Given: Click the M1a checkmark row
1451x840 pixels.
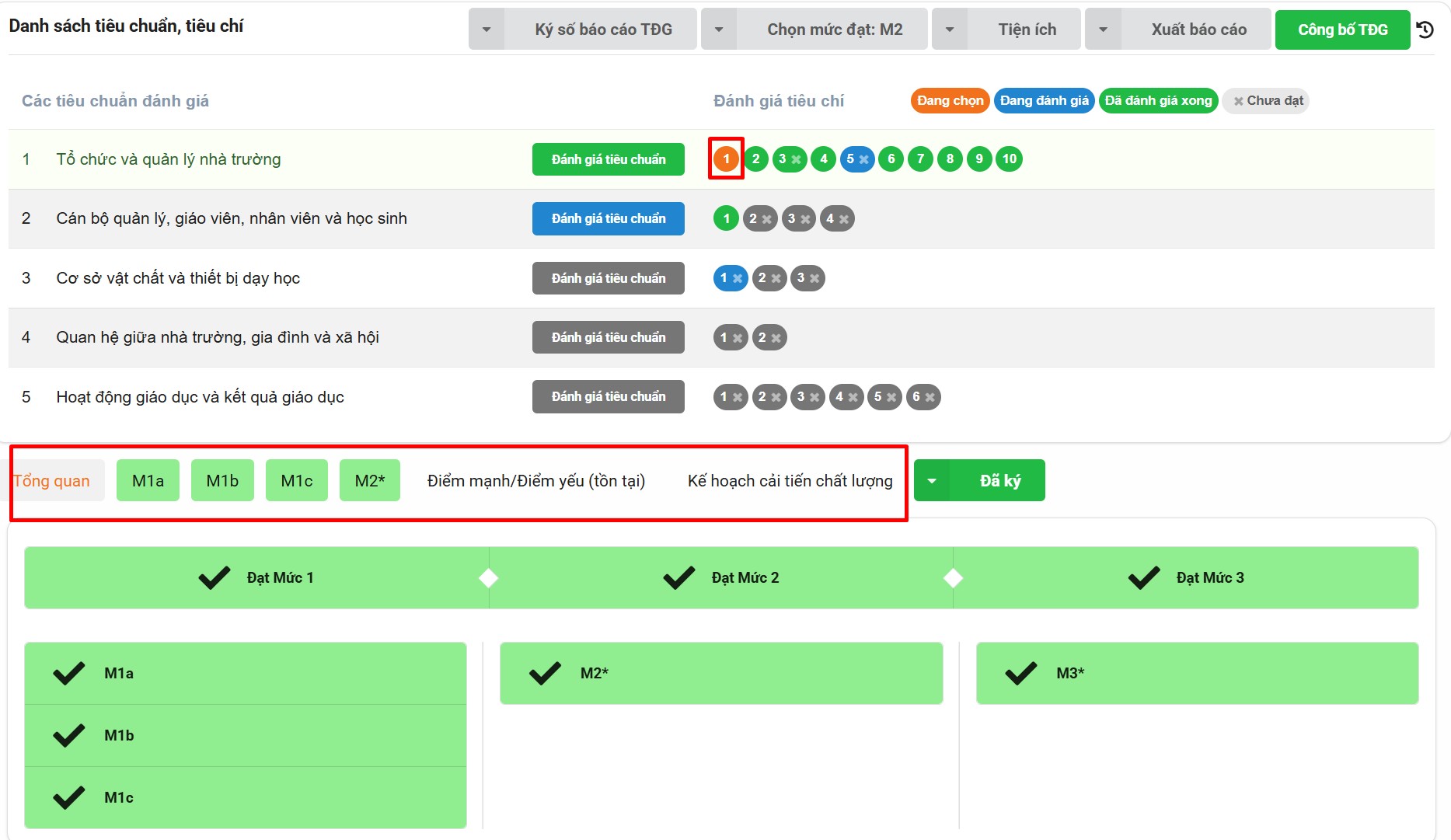Looking at the screenshot, I should 246,673.
